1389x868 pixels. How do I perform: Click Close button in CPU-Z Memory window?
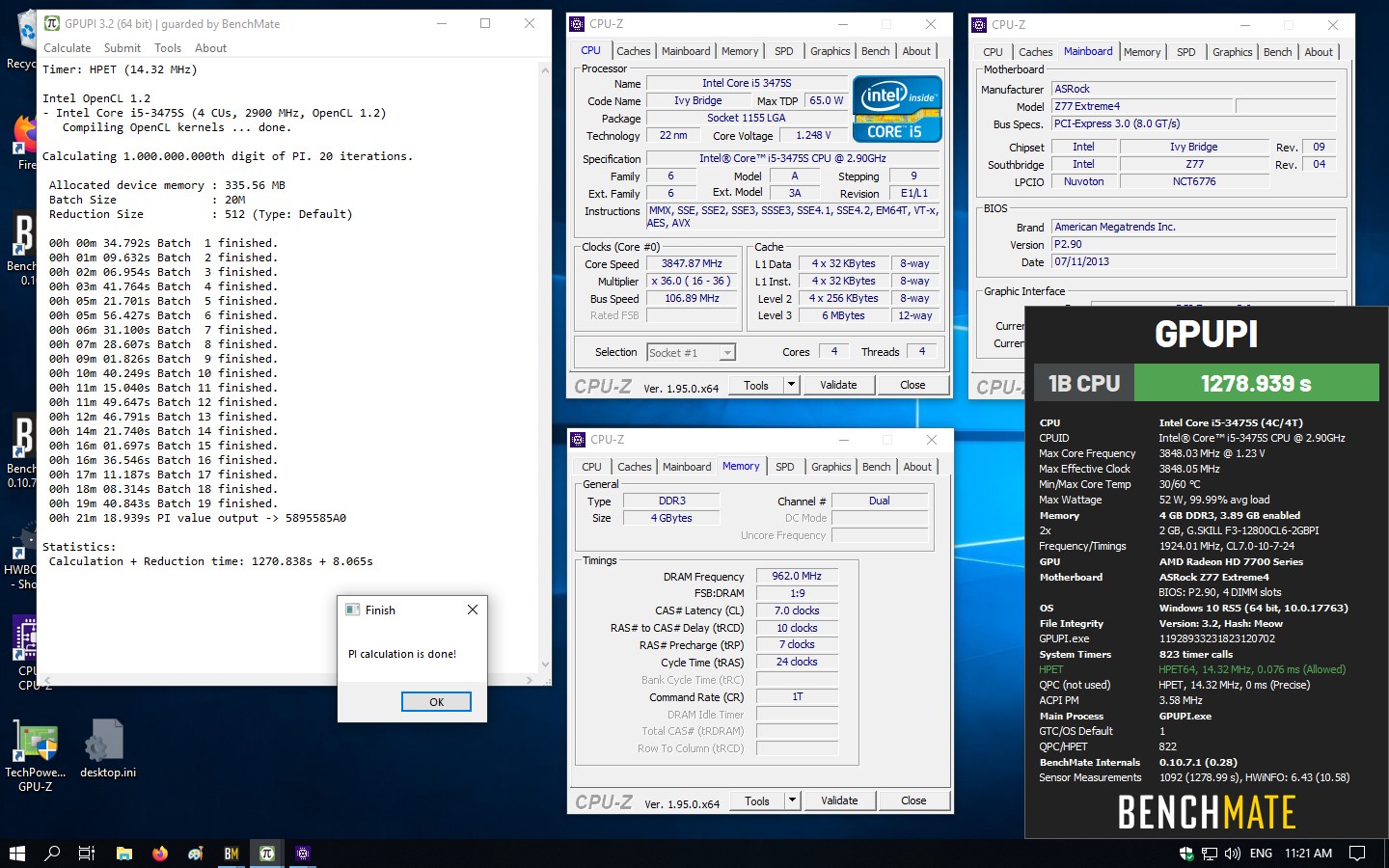tap(913, 800)
